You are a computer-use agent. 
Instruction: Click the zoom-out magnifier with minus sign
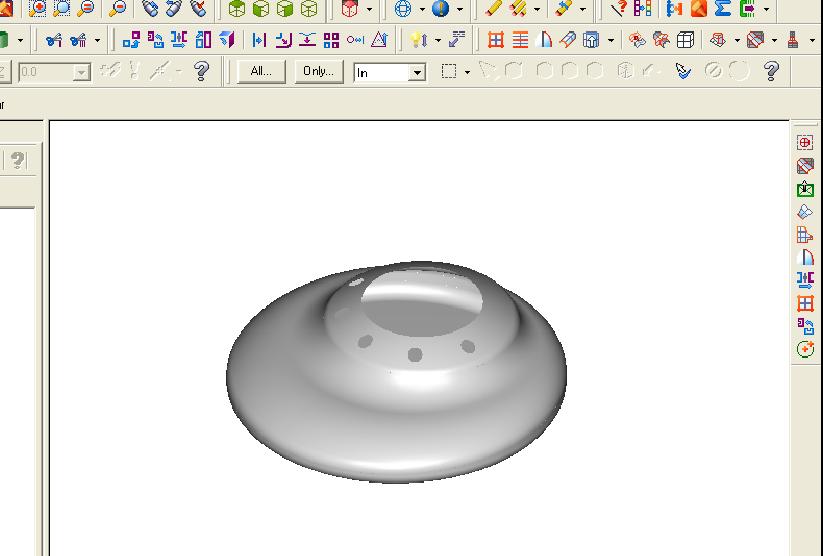pos(118,8)
